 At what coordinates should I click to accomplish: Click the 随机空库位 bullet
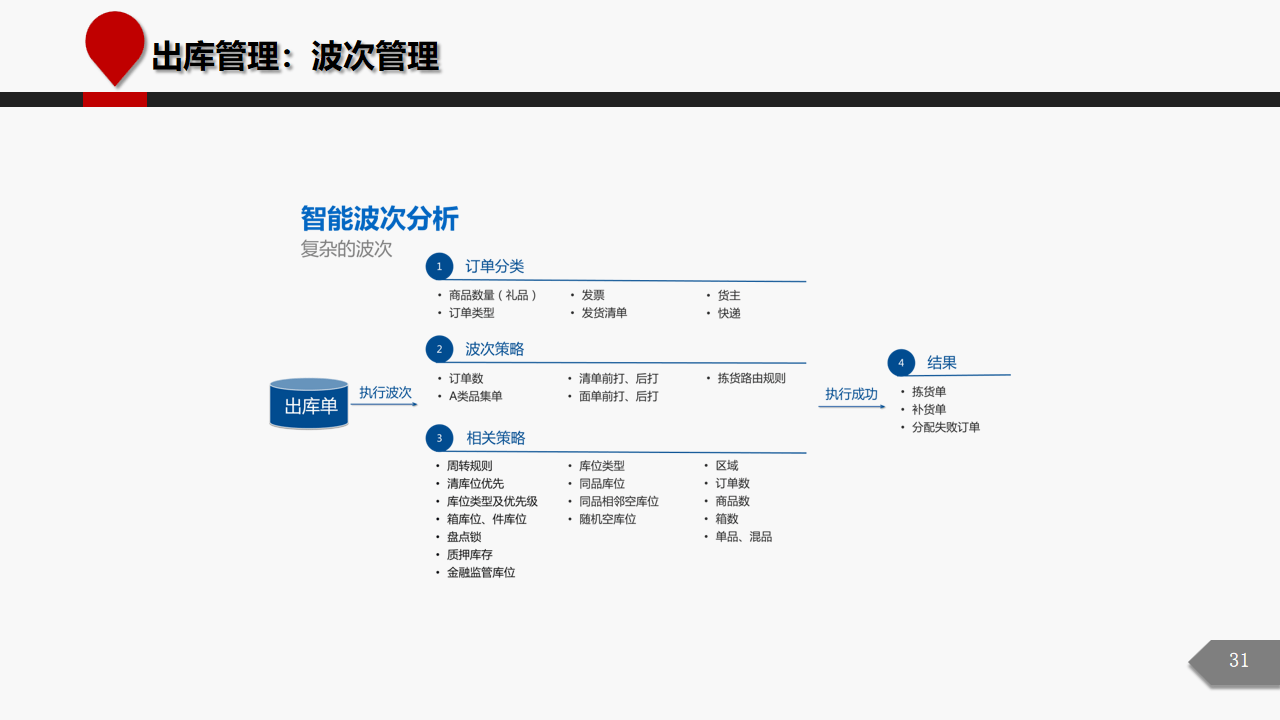[x=608, y=520]
